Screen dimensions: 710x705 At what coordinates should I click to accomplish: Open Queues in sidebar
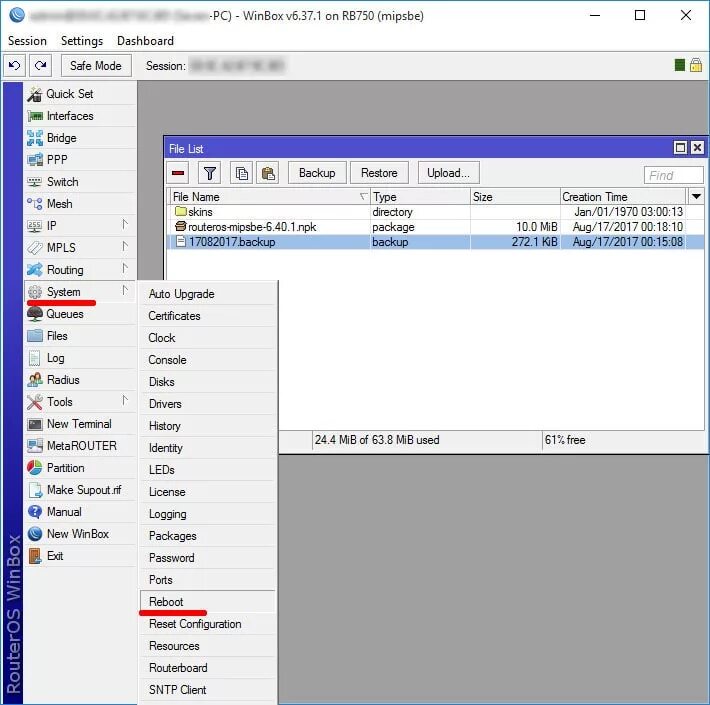(x=80, y=314)
